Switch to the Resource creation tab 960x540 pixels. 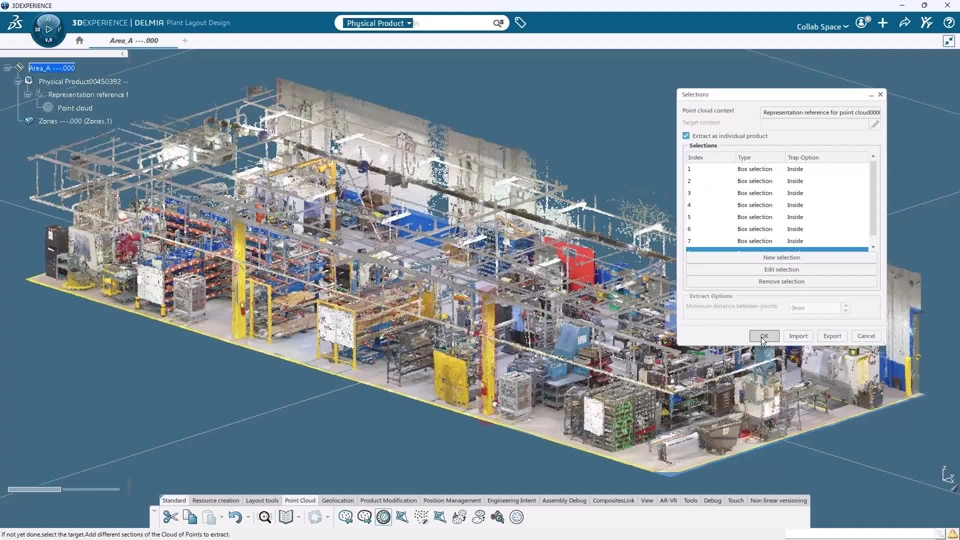coord(216,500)
